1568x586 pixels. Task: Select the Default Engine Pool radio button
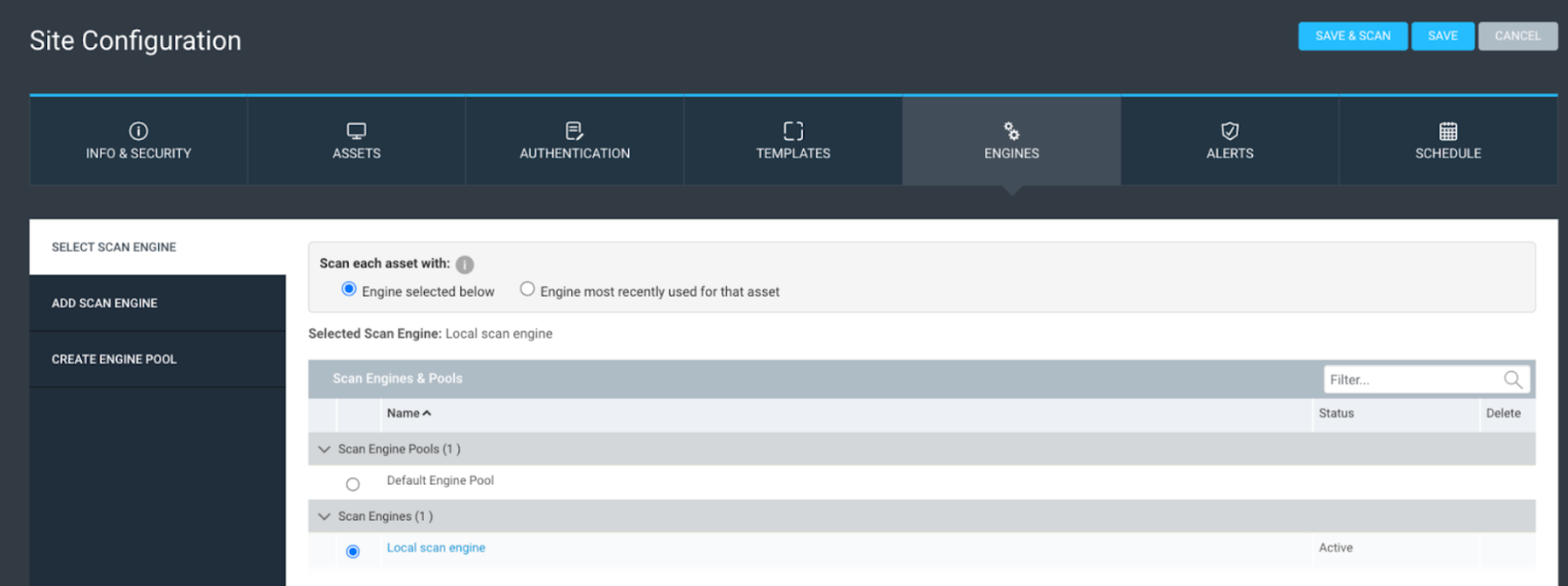tap(353, 485)
